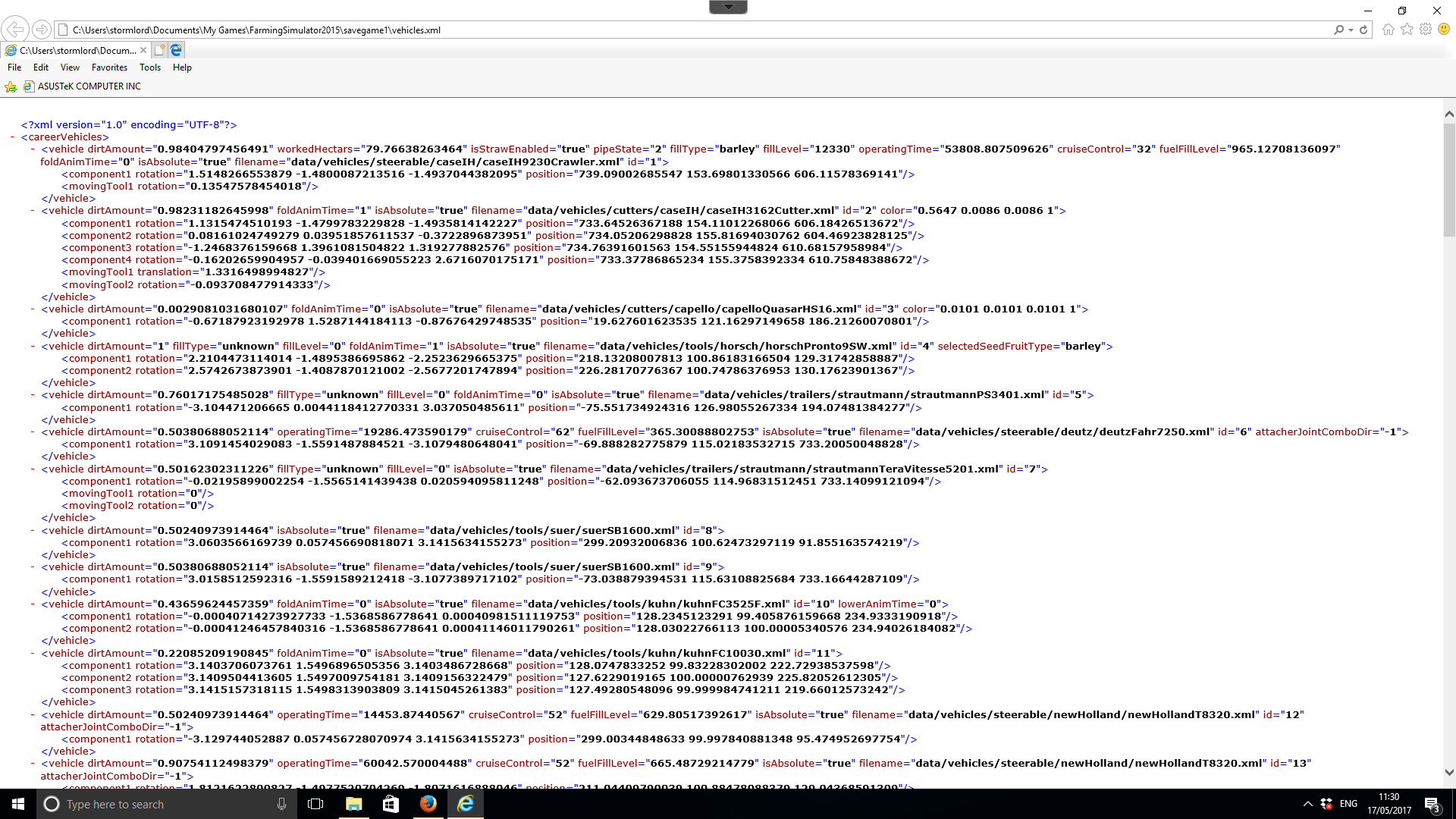Open the ASUSTeK COMPUTER INC favorites link
The height and width of the screenshot is (819, 1456).
82,86
